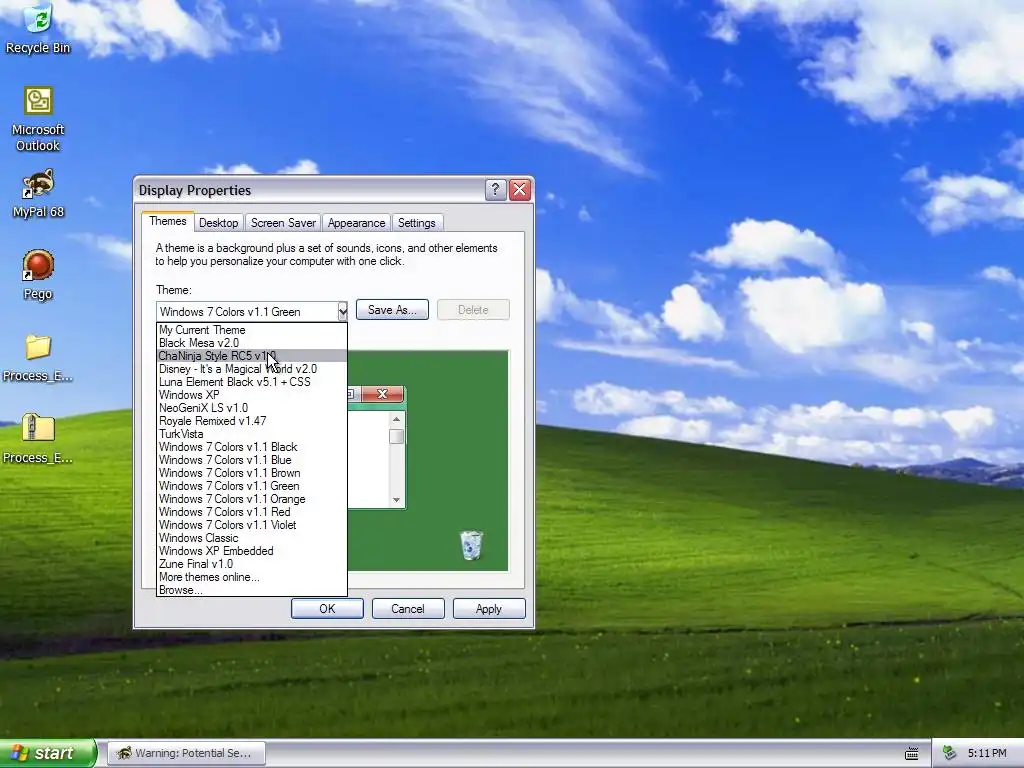Switch to the Settings tab
The image size is (1024, 768).
click(417, 223)
